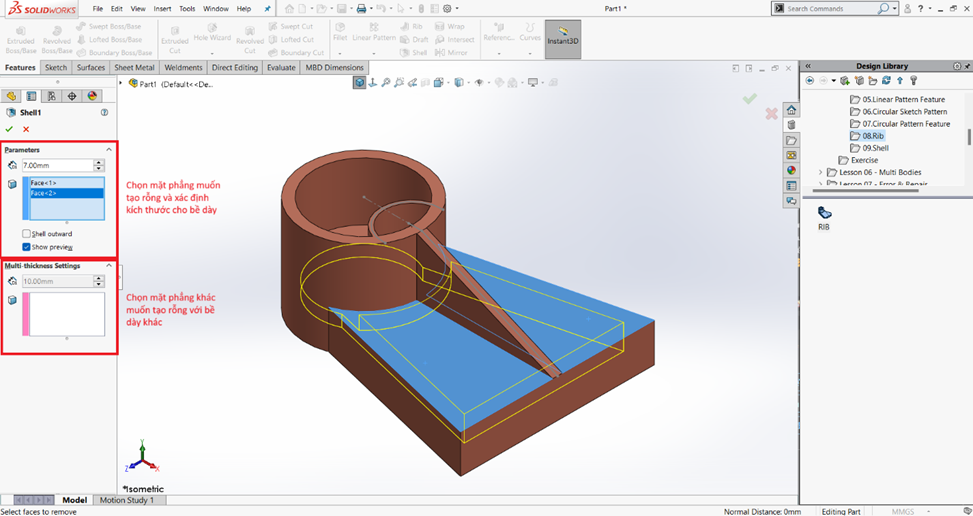Screen dimensions: 973x516
Task: Click the Print icon in top toolbar
Action: (x=361, y=9)
